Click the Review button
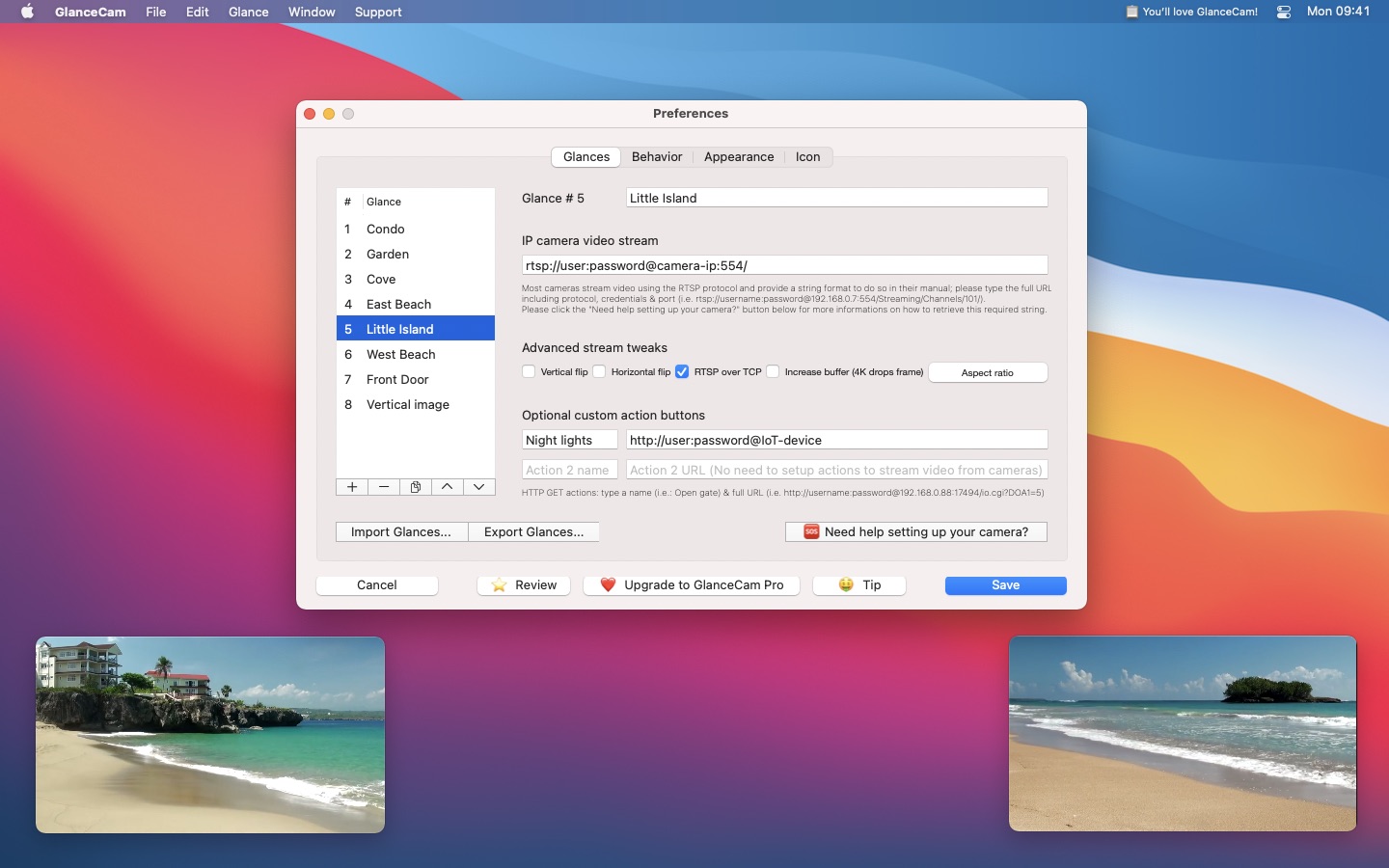 point(524,585)
